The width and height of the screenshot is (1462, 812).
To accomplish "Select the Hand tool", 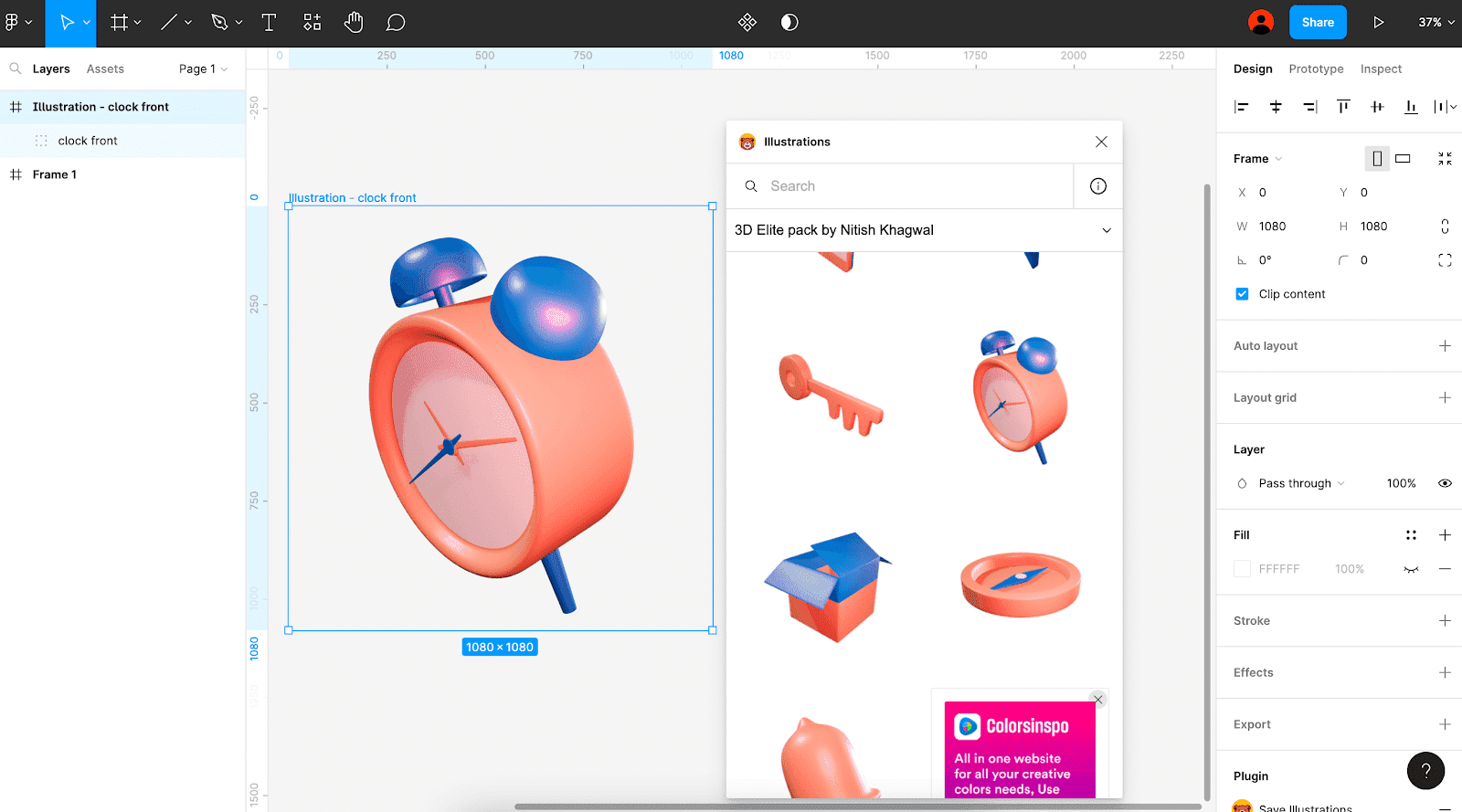I will [x=354, y=22].
